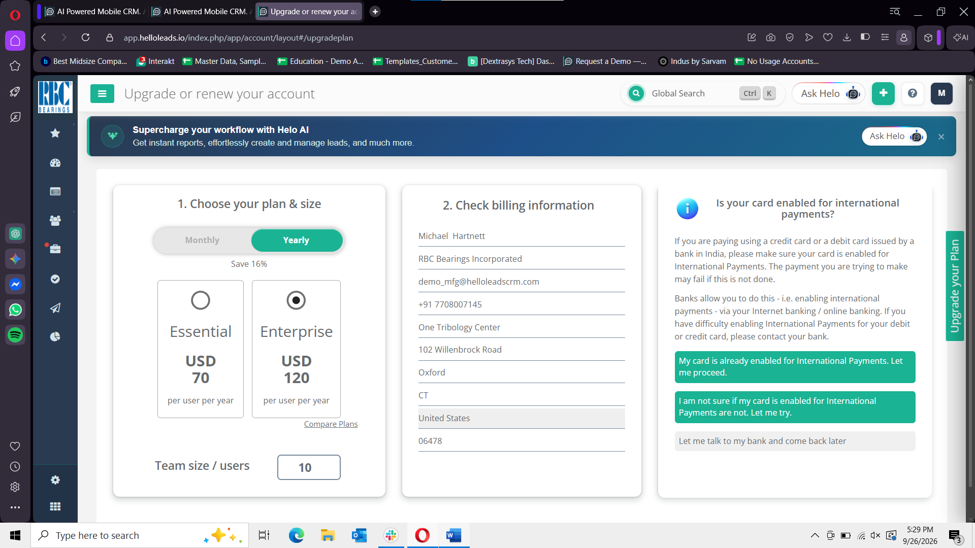Click the RBC Bearings logo
The height and width of the screenshot is (548, 975).
tap(55, 96)
